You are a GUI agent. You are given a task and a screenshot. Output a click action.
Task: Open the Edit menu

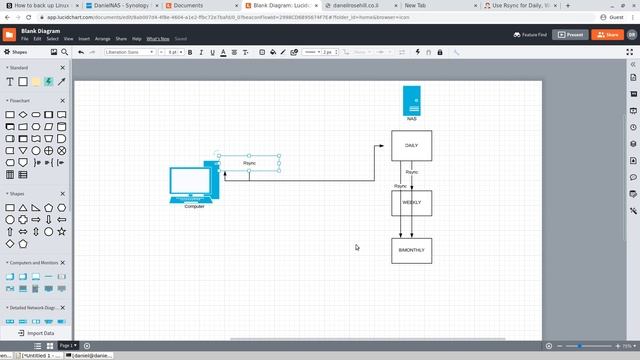click(x=37, y=39)
